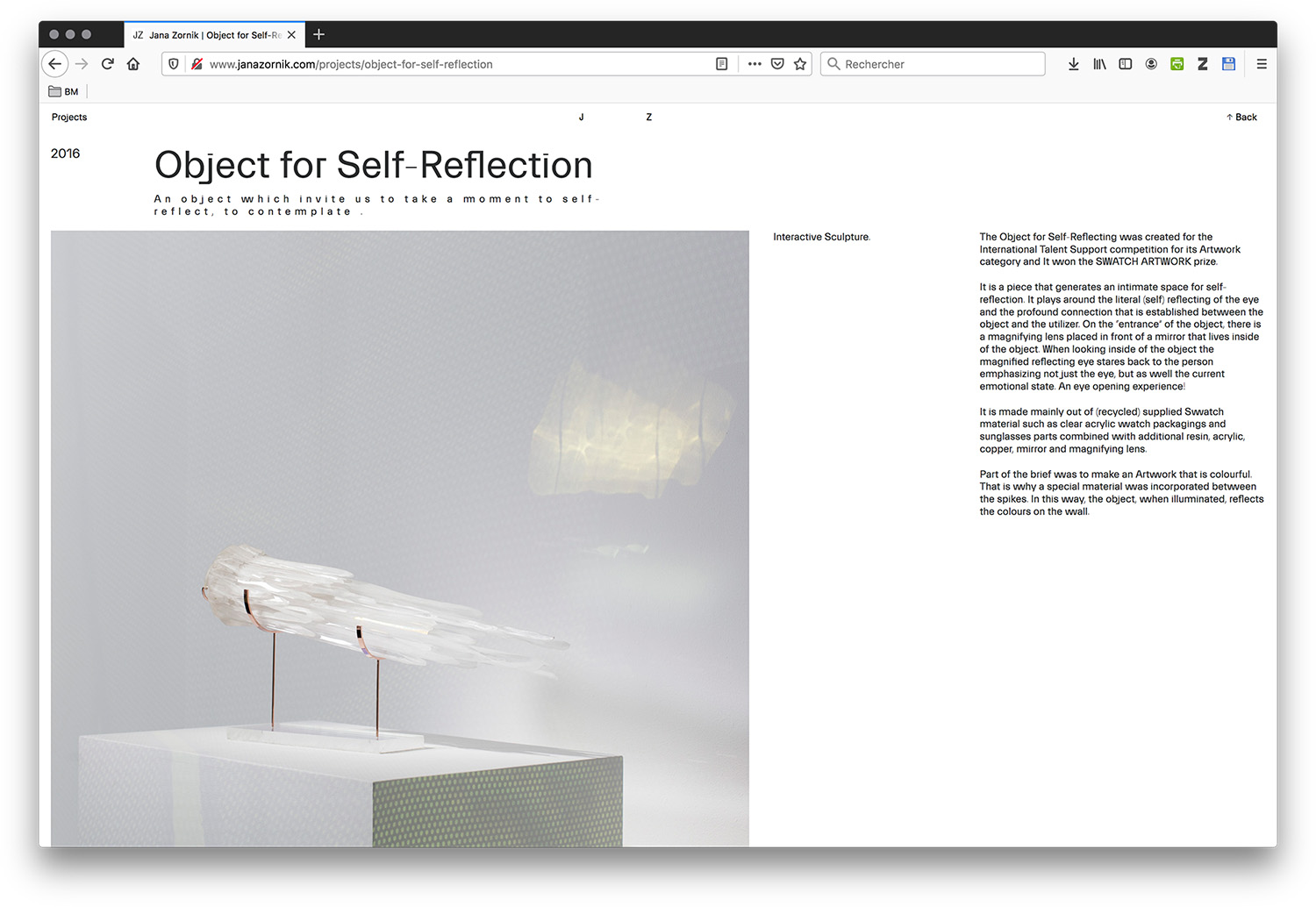Click the blue floppy disk save extension
1316x907 pixels.
[x=1228, y=64]
